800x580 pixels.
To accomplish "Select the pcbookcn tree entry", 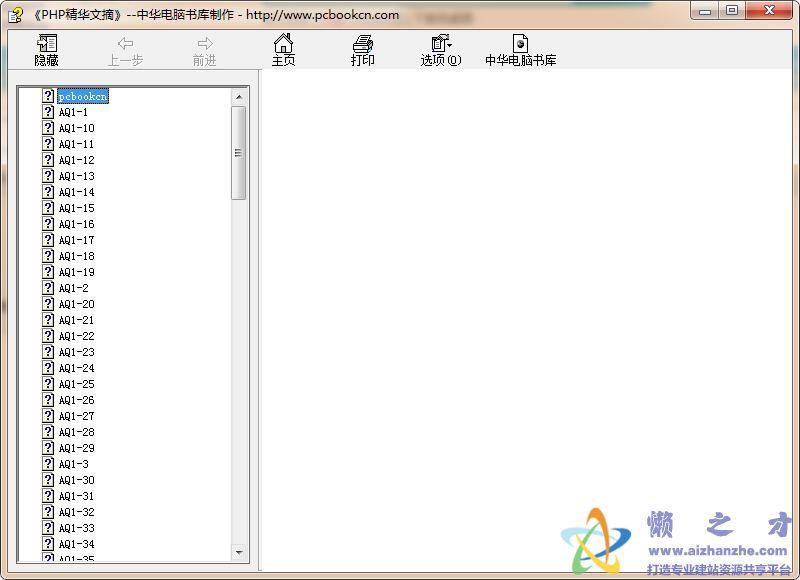I will click(83, 96).
